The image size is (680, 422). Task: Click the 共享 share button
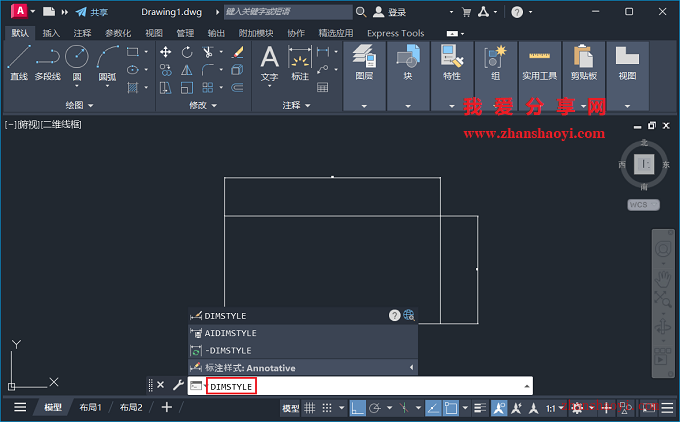coord(92,12)
